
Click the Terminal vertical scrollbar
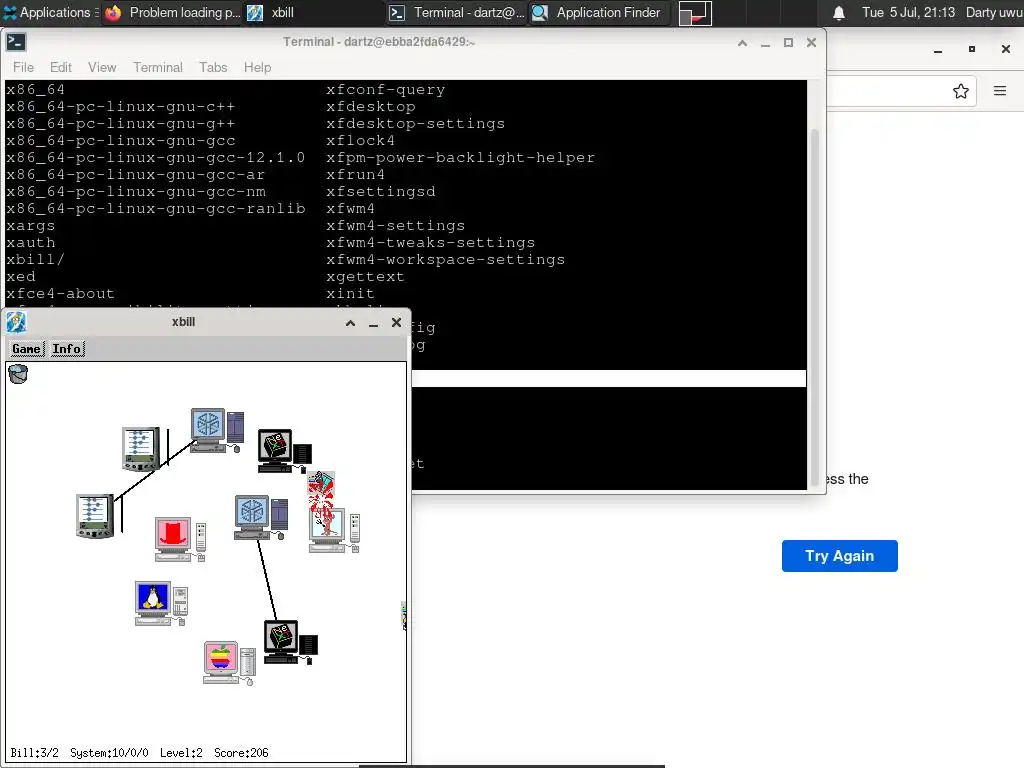(814, 307)
